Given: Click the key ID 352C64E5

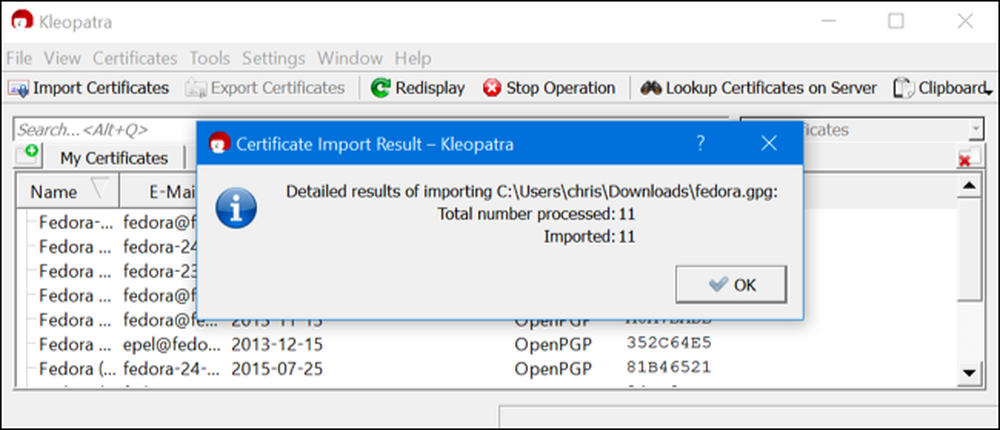Looking at the screenshot, I should pos(669,343).
